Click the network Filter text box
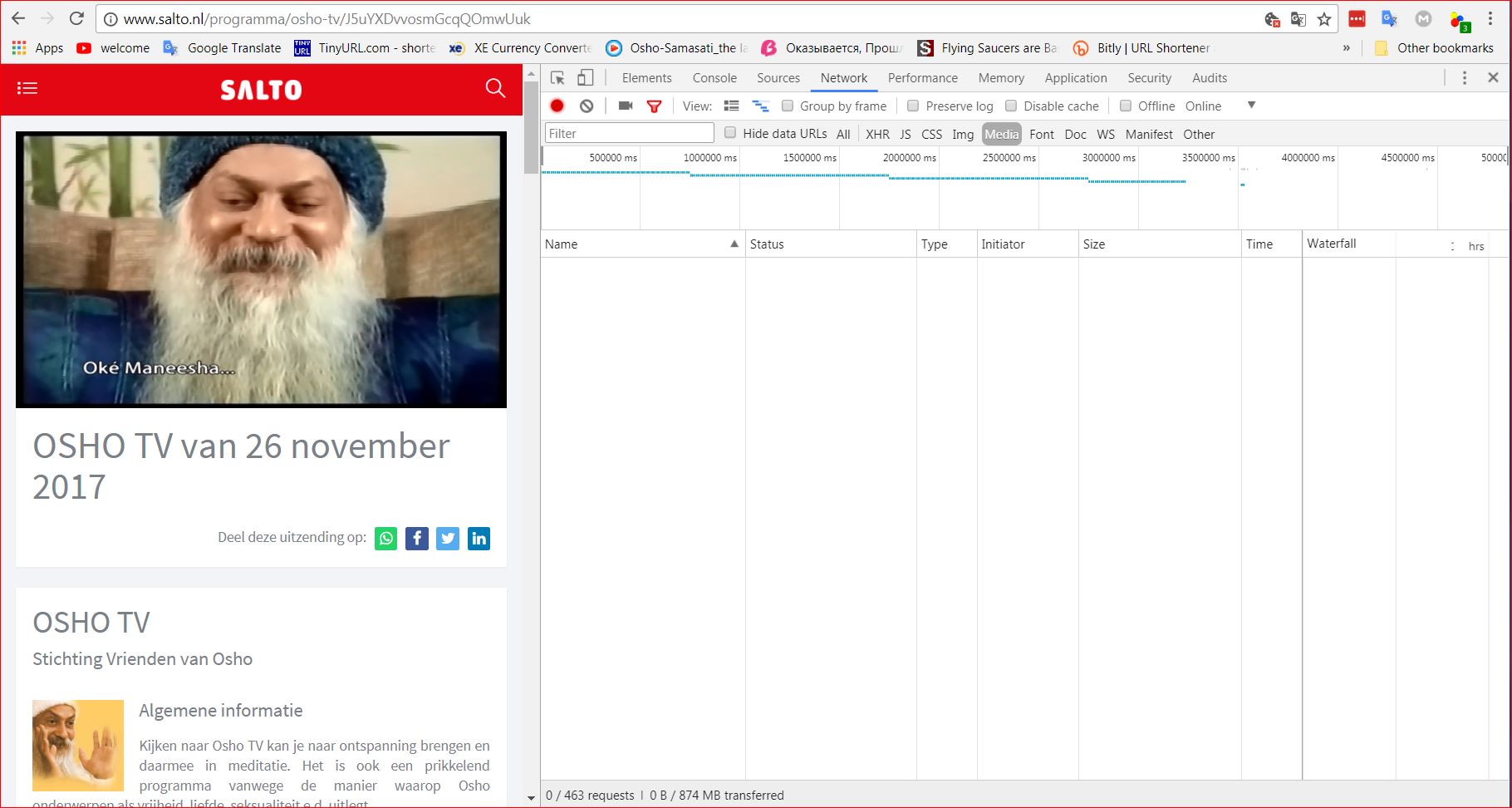The image size is (1512, 808). tap(630, 133)
